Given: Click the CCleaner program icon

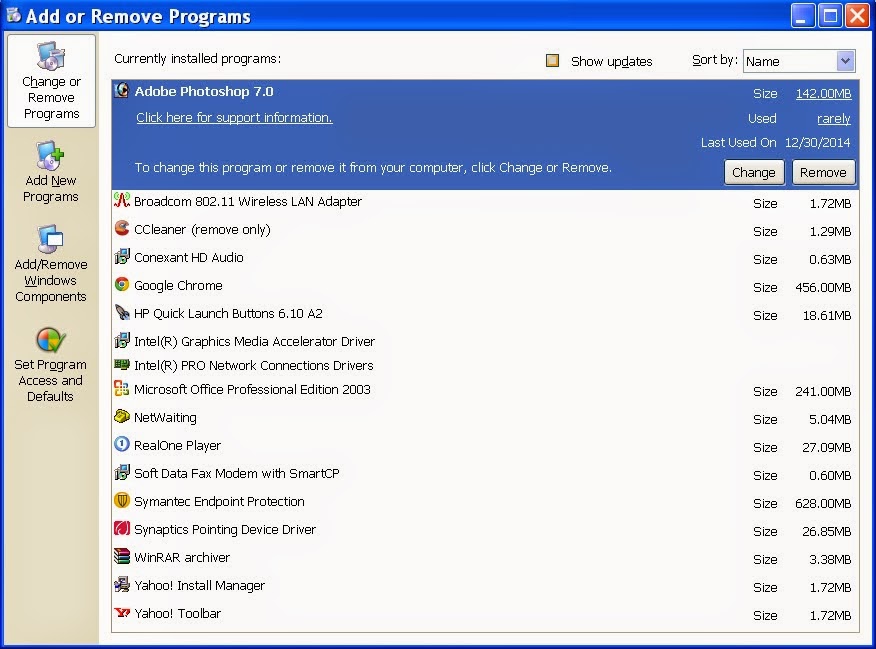Looking at the screenshot, I should 122,228.
